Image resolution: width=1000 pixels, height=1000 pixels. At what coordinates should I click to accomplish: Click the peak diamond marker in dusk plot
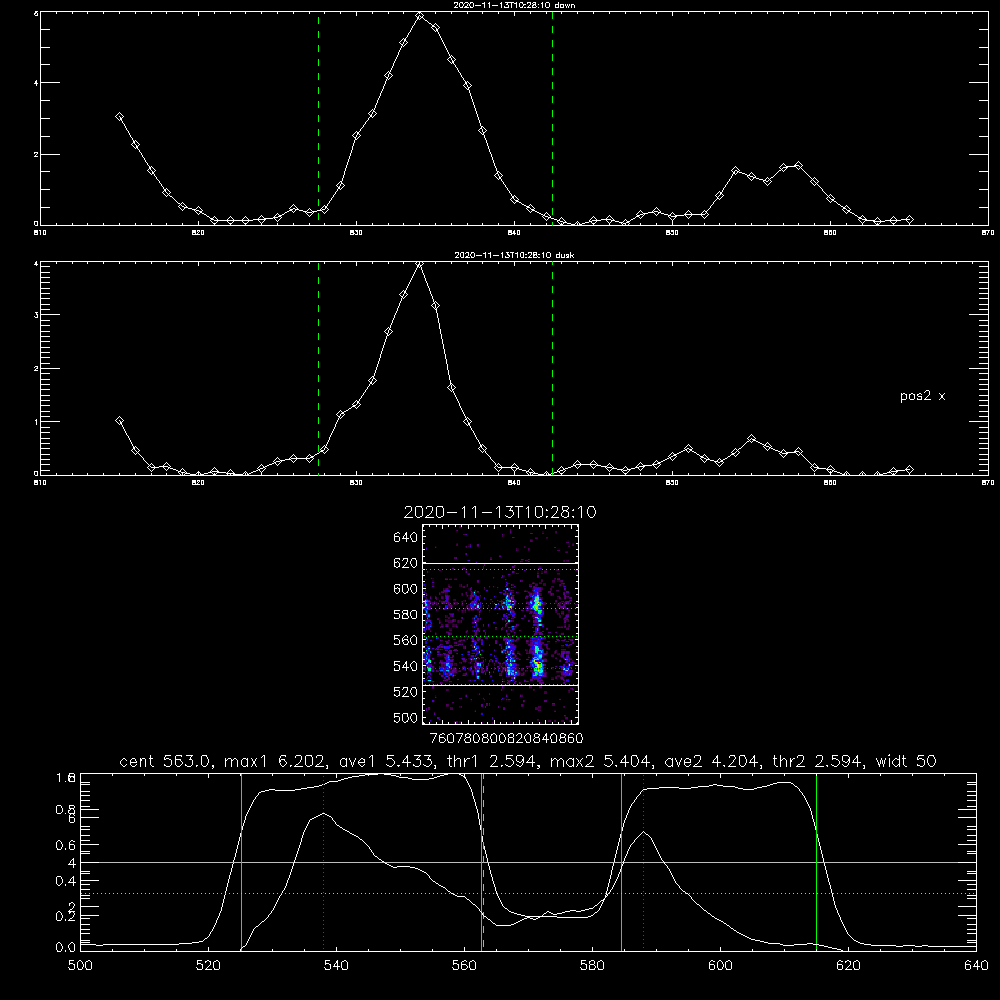pos(420,263)
